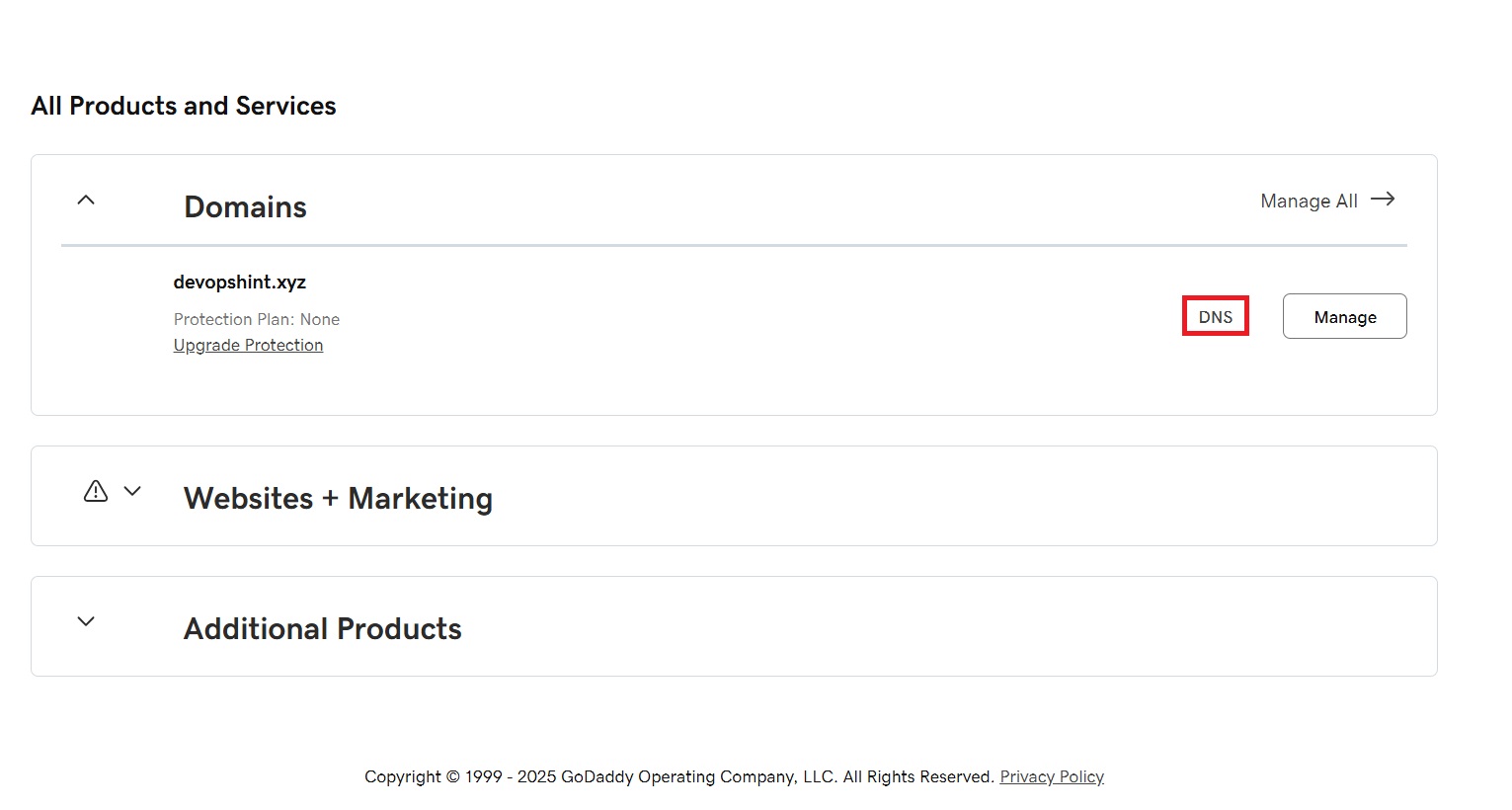The width and height of the screenshot is (1512, 810).
Task: Expand the Additional Products chevron
Action: tap(86, 621)
